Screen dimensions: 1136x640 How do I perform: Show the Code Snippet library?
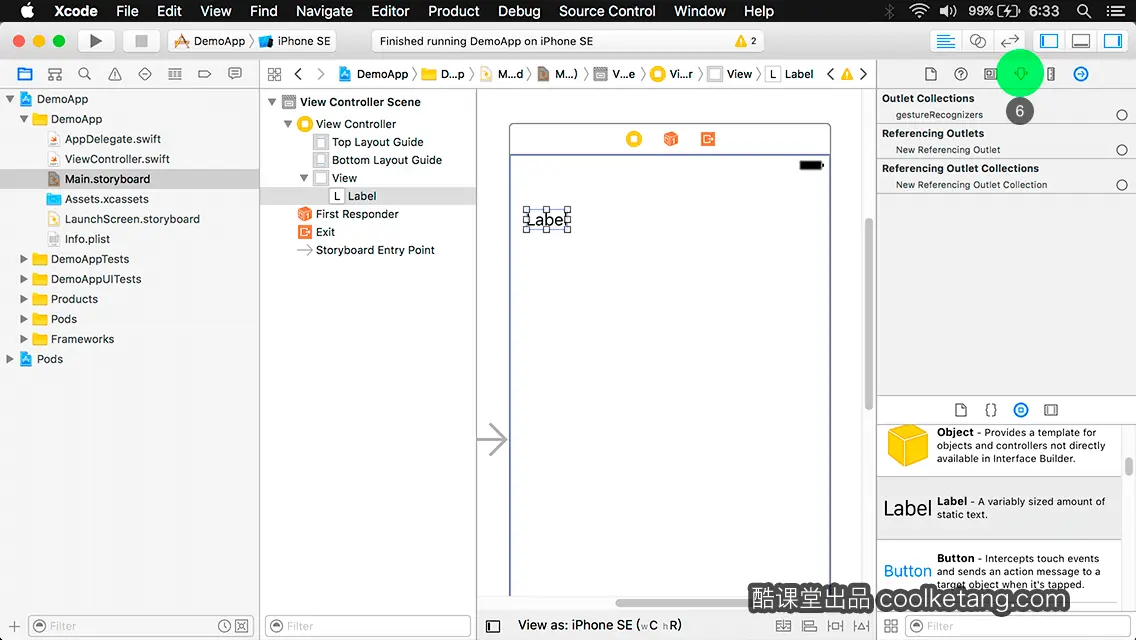[x=990, y=410]
